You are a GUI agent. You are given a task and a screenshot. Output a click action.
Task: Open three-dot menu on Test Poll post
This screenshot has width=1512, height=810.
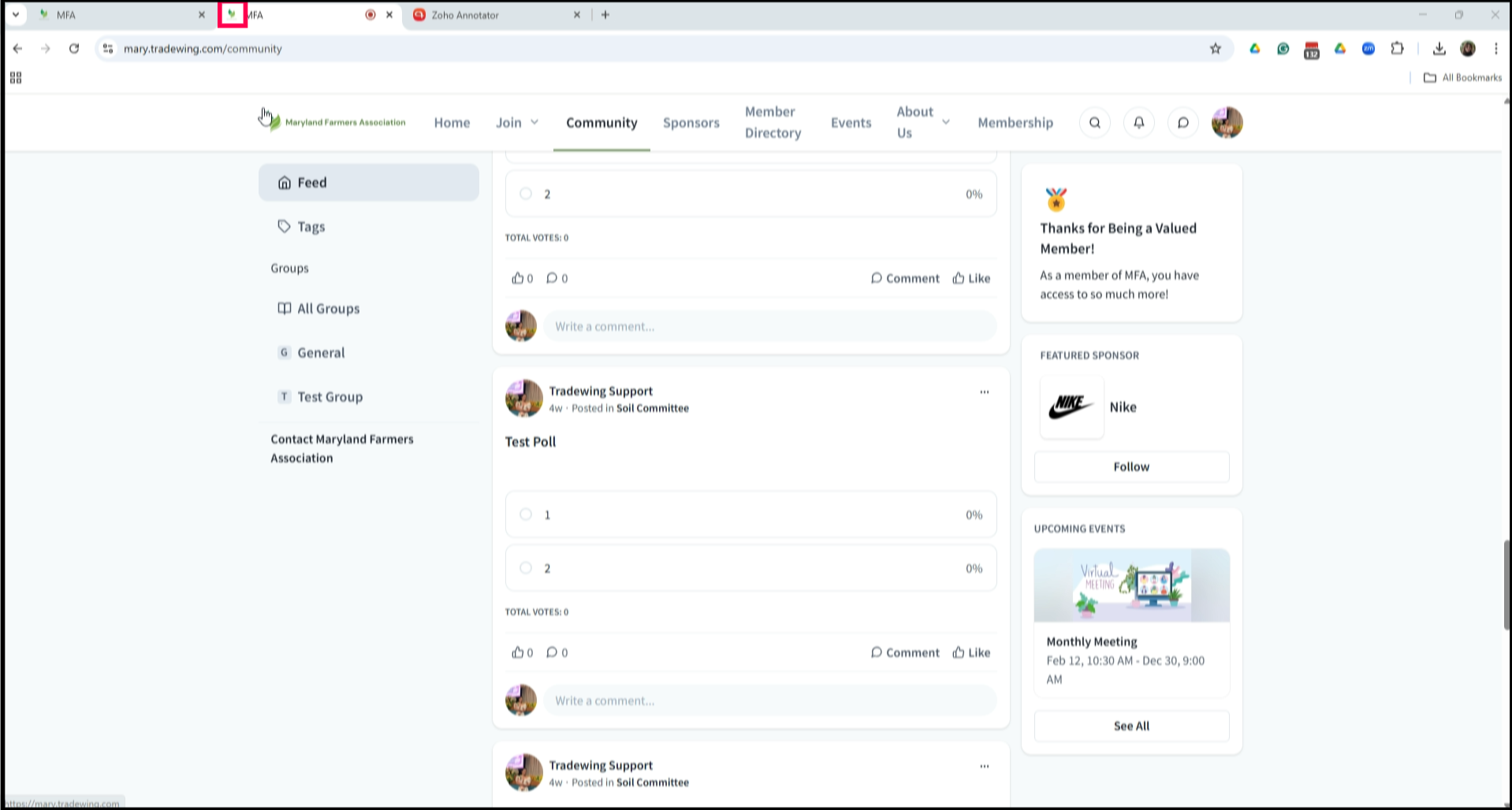(984, 392)
